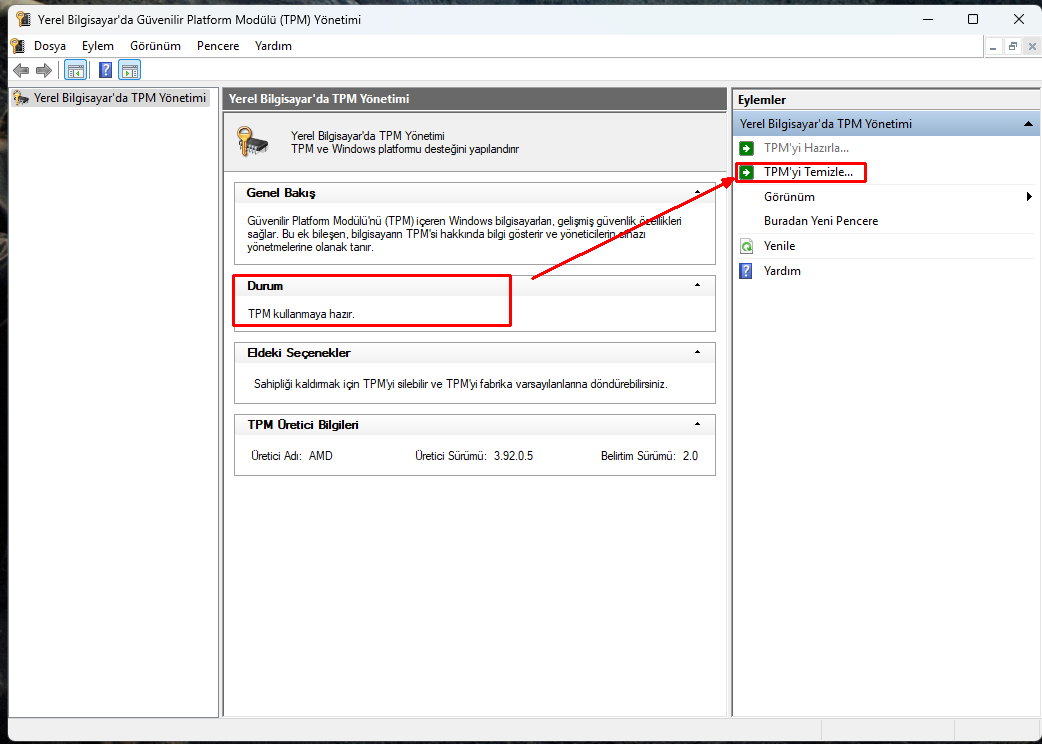Viewport: 1042px width, 744px height.
Task: Collapse the Eldeki Seçenekler section
Action: coord(697,352)
